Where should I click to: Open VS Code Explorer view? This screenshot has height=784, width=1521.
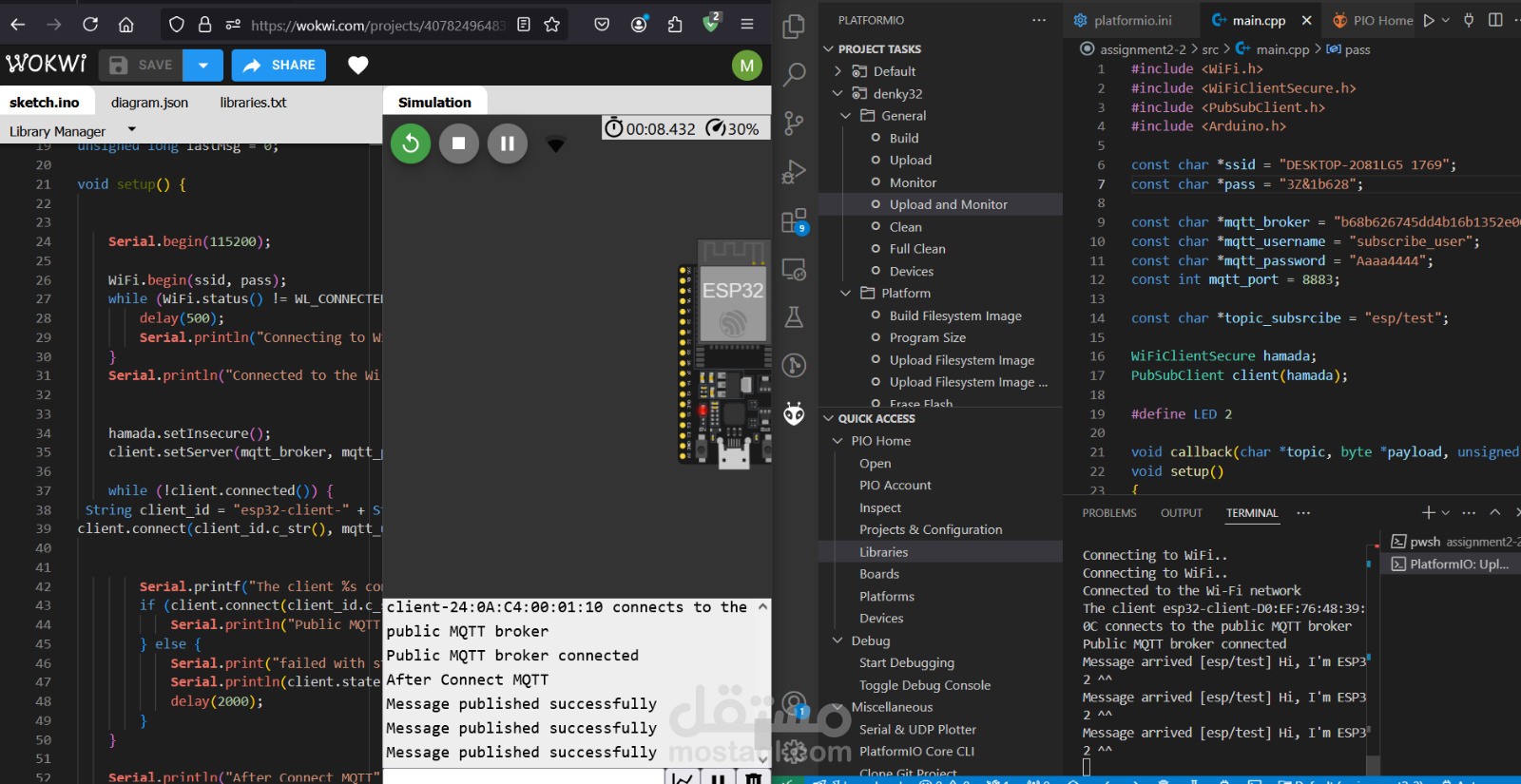(x=794, y=27)
